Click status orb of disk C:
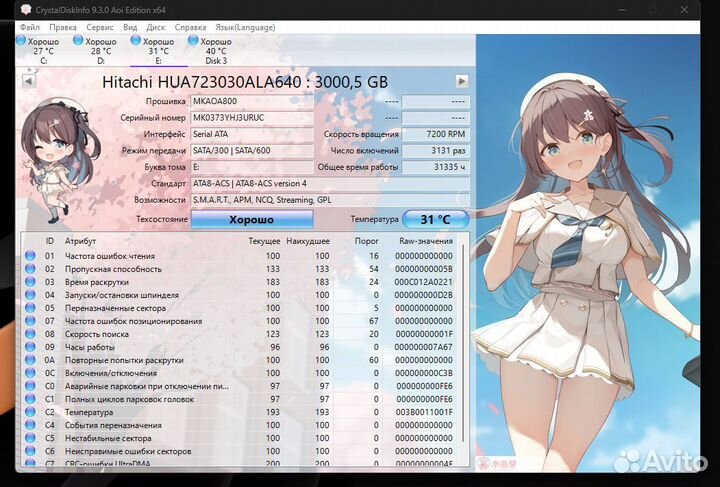The width and height of the screenshot is (720, 487). (x=21, y=40)
